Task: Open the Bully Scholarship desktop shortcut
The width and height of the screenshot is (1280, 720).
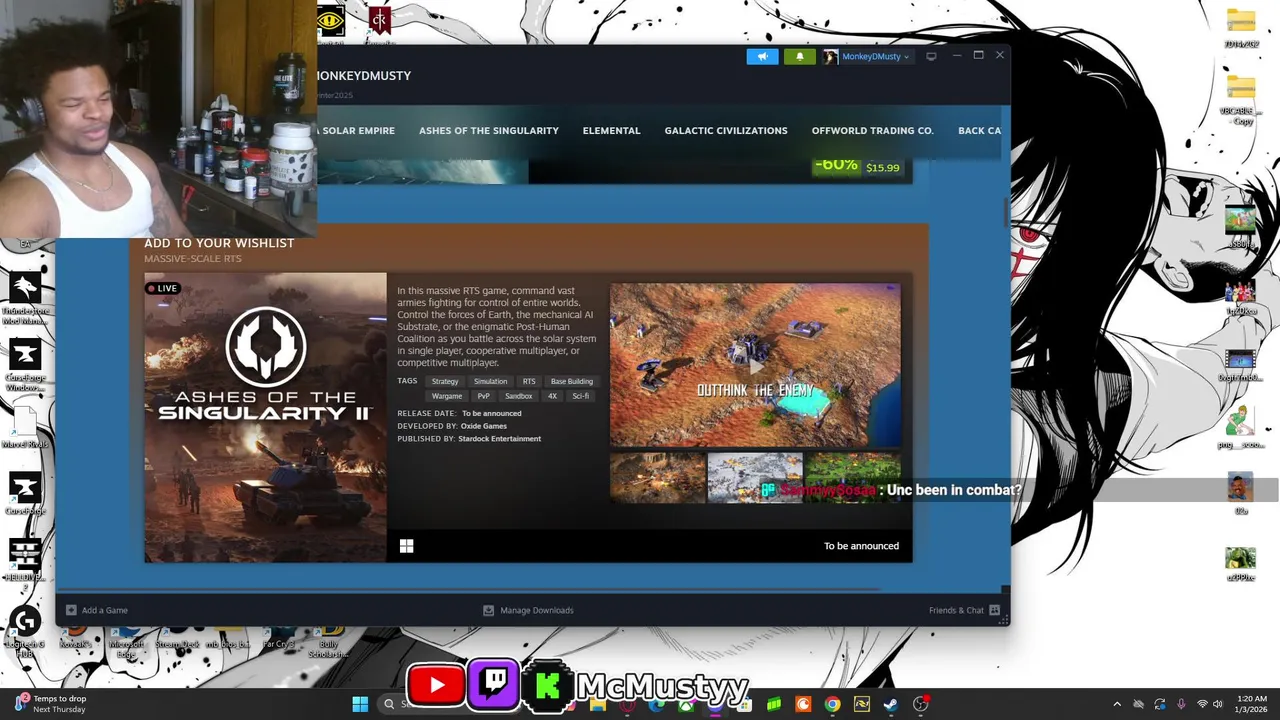Action: click(328, 643)
